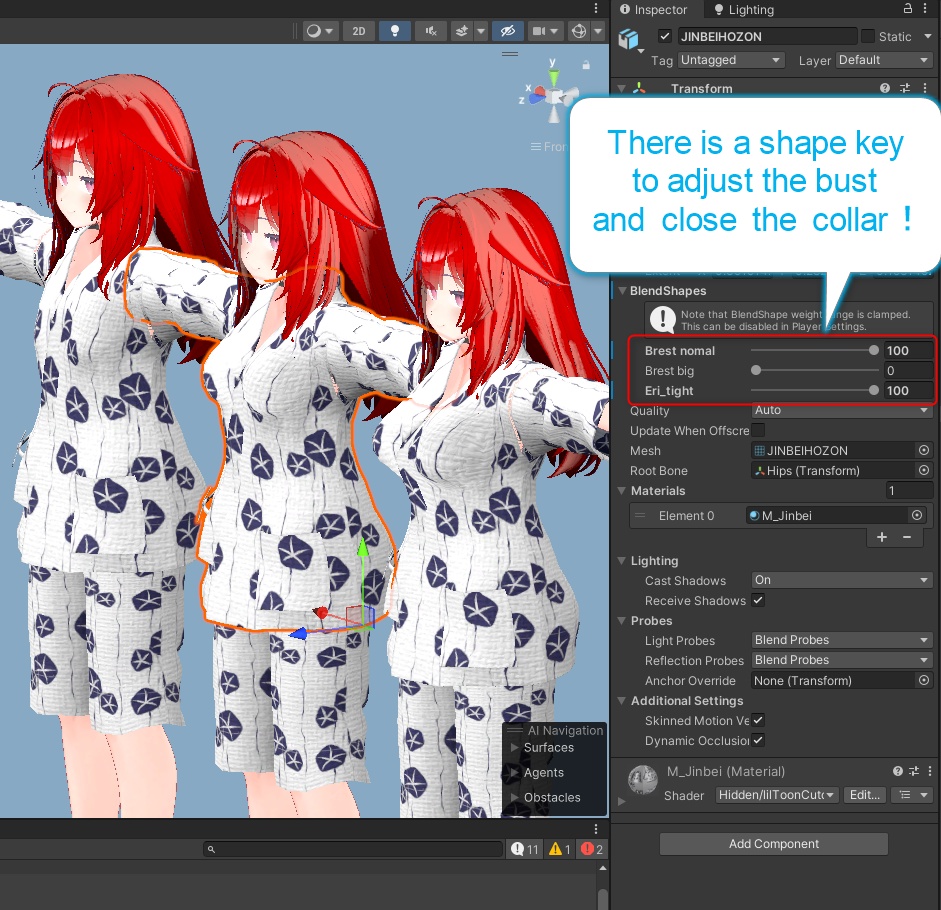Click the shader Edit button
941x910 pixels.
(x=863, y=795)
